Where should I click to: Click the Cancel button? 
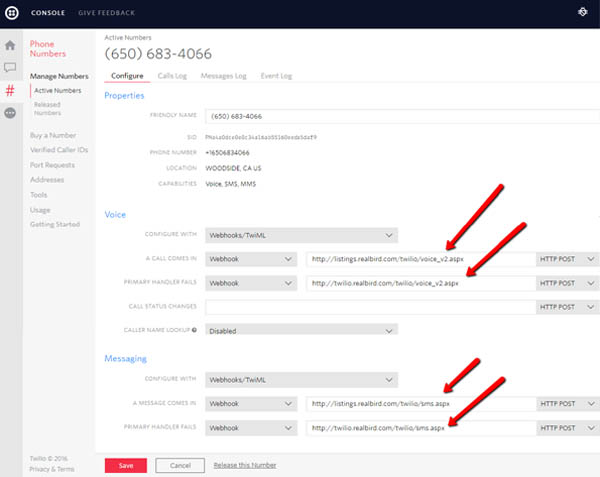point(180,465)
